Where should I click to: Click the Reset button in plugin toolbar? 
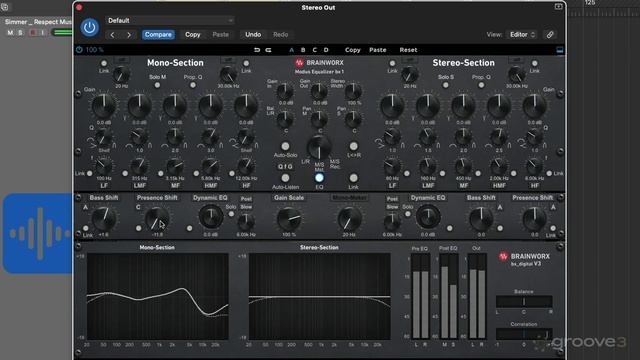pyautogui.click(x=408, y=50)
